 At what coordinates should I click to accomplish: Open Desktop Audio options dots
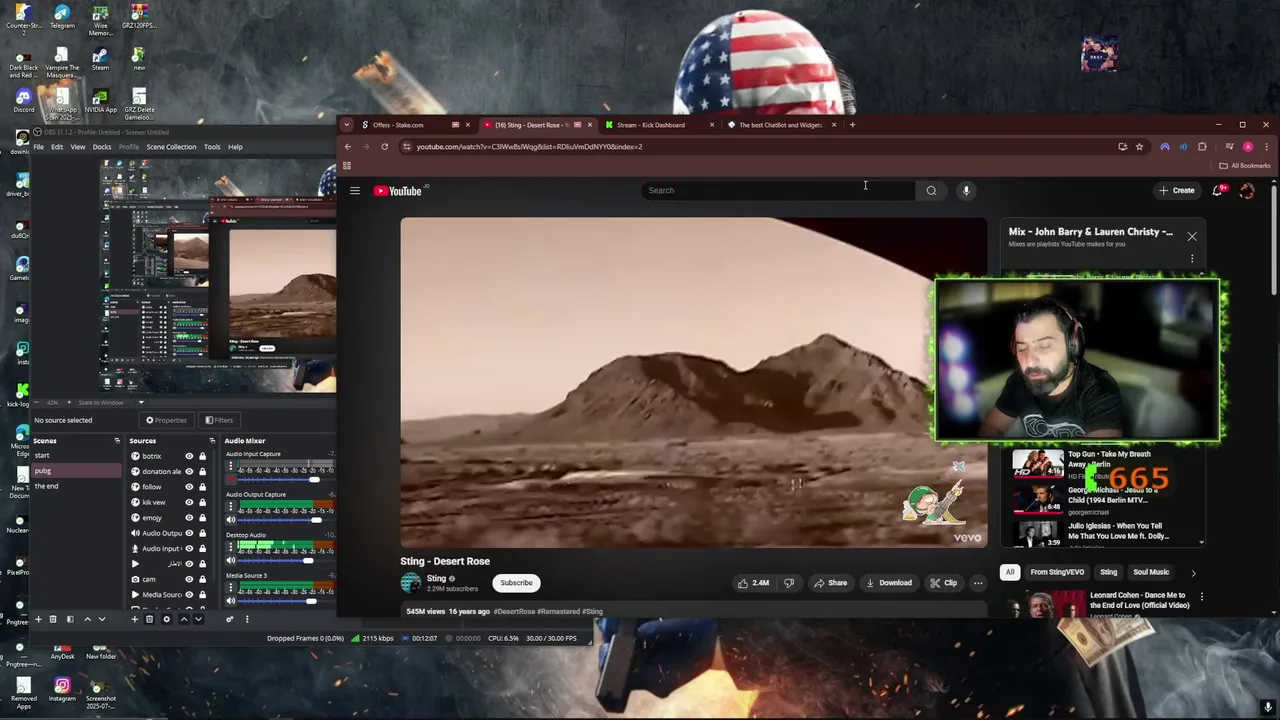click(231, 546)
